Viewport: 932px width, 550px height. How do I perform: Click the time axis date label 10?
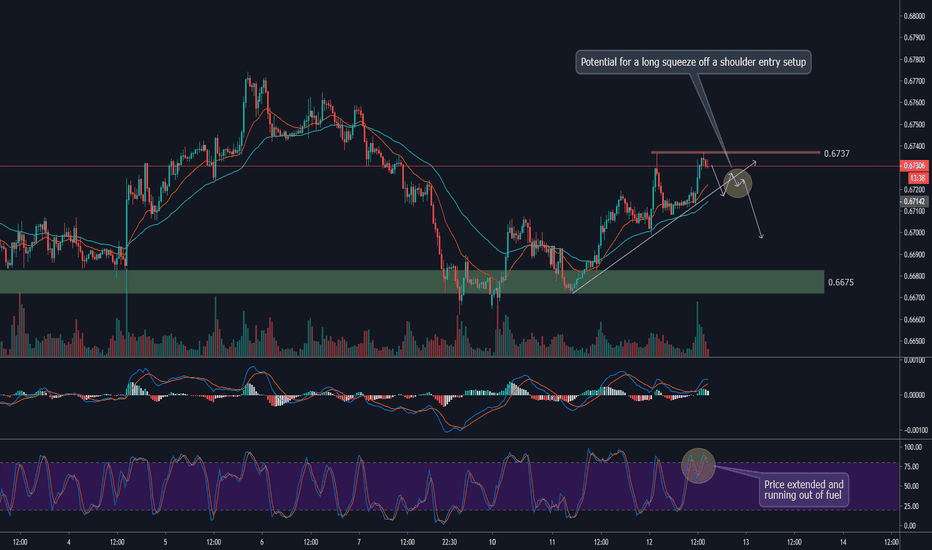(x=492, y=542)
